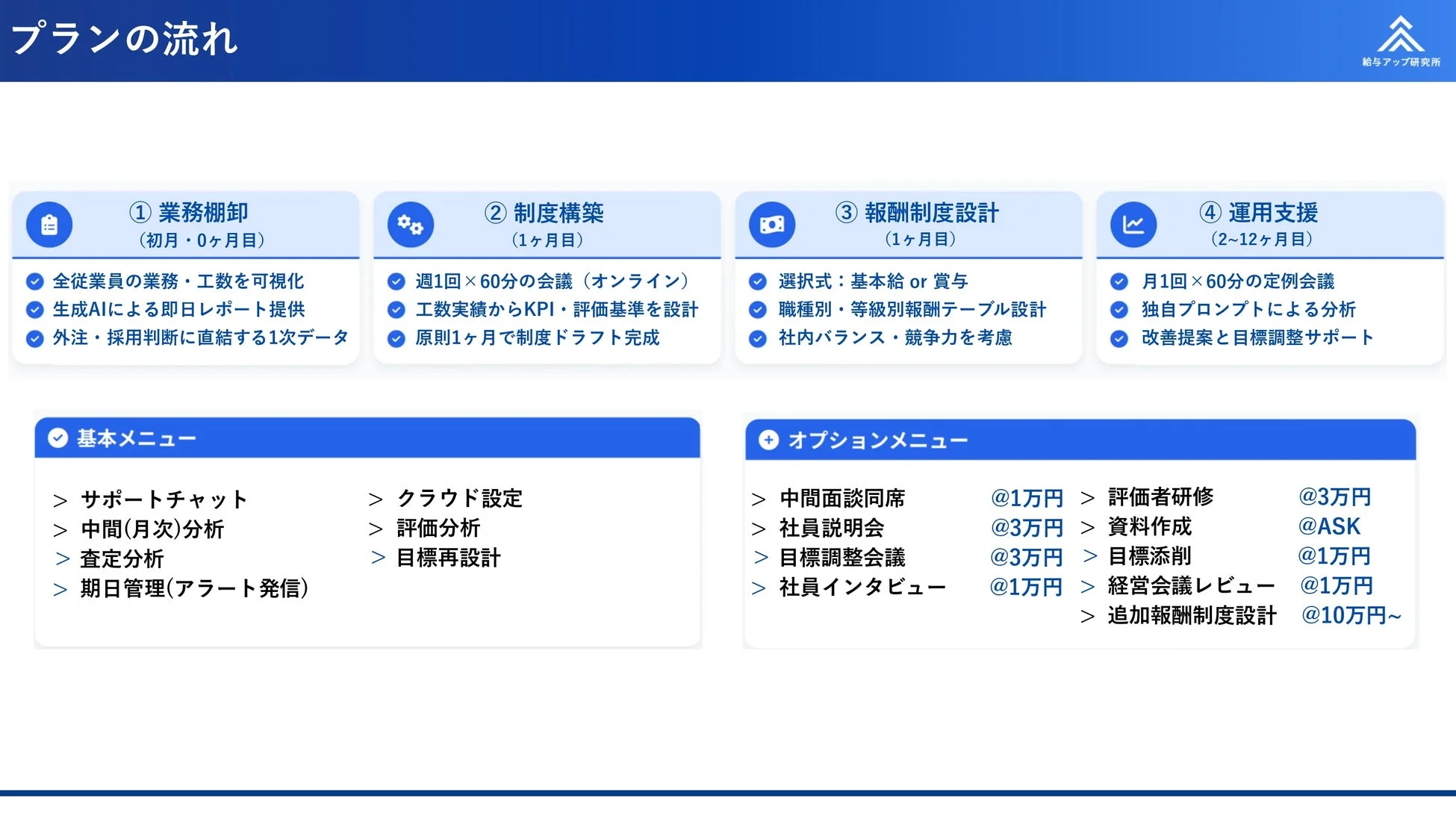Open the 基本メニュー section header
1456x819 pixels.
(x=136, y=437)
